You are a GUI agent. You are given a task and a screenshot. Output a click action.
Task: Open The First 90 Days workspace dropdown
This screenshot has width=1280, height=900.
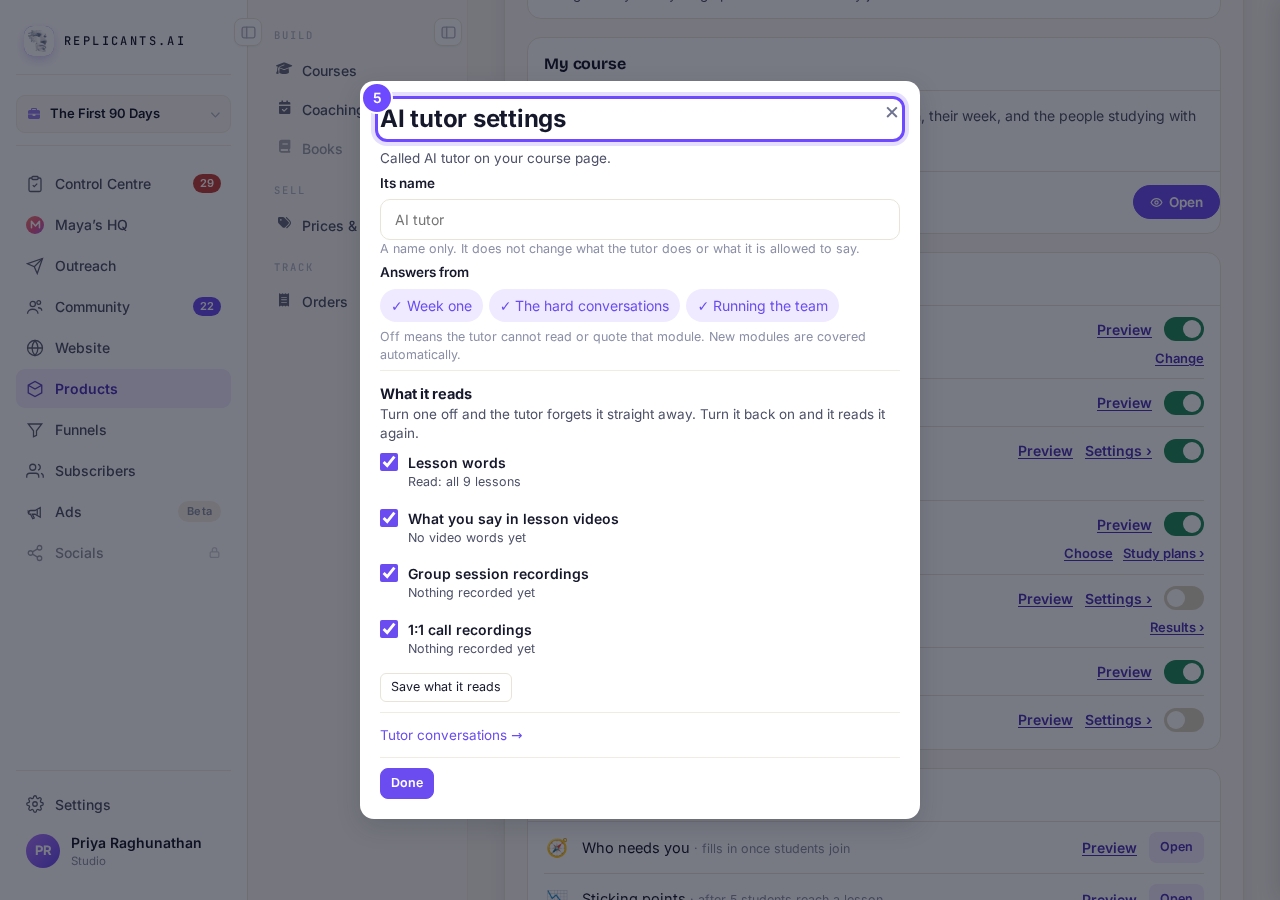[123, 114]
